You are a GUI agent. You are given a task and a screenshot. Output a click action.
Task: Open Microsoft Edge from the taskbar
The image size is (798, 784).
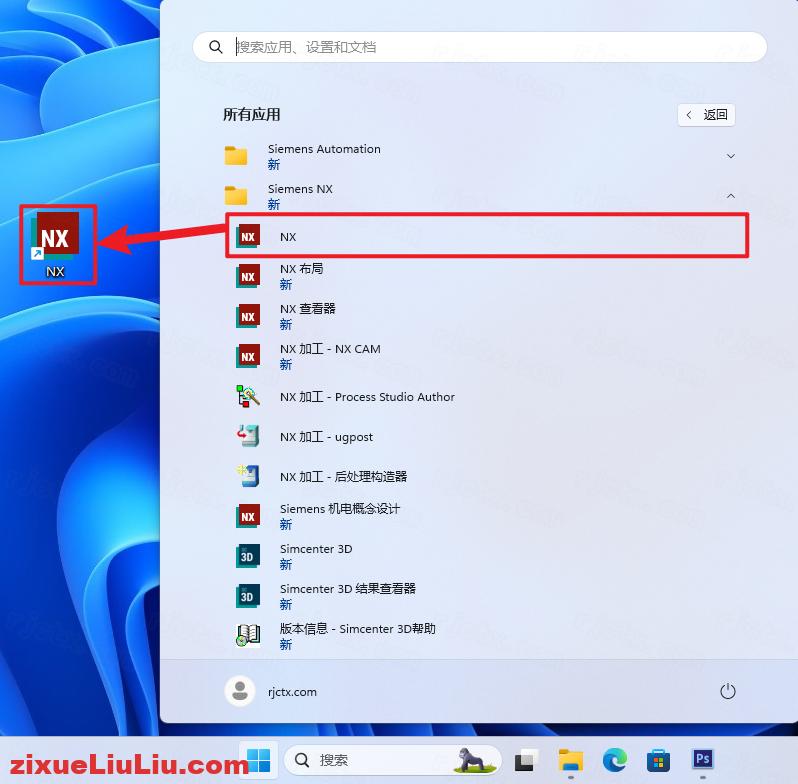point(615,760)
